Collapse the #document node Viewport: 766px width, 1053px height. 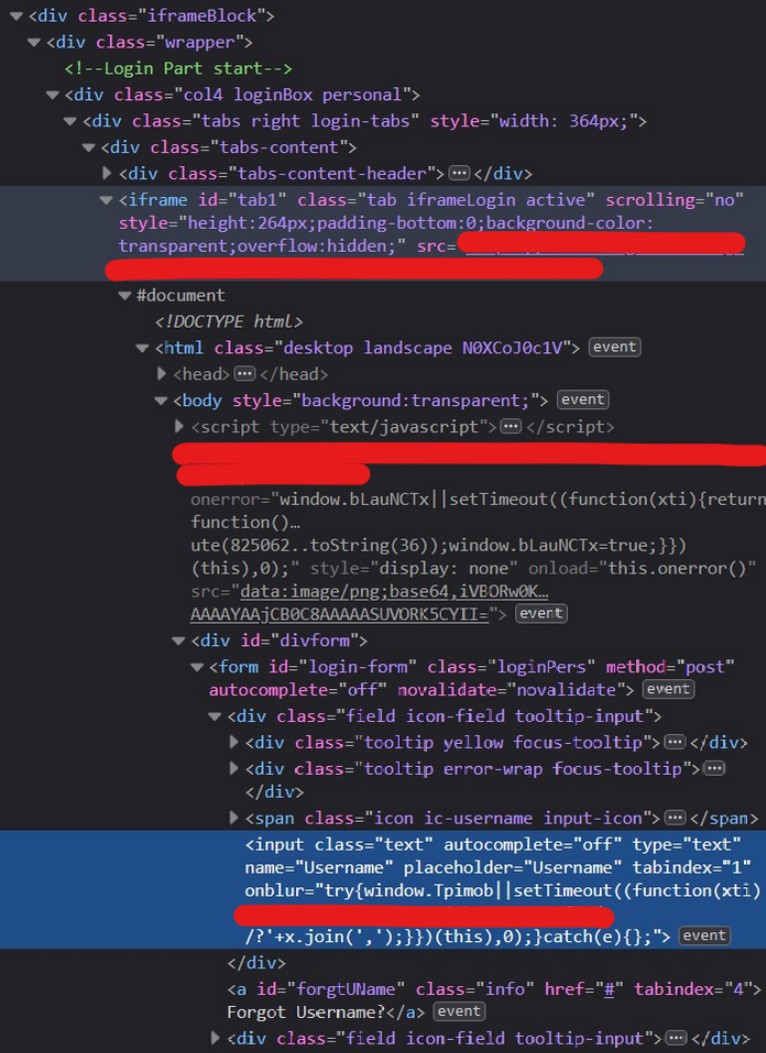[x=124, y=295]
